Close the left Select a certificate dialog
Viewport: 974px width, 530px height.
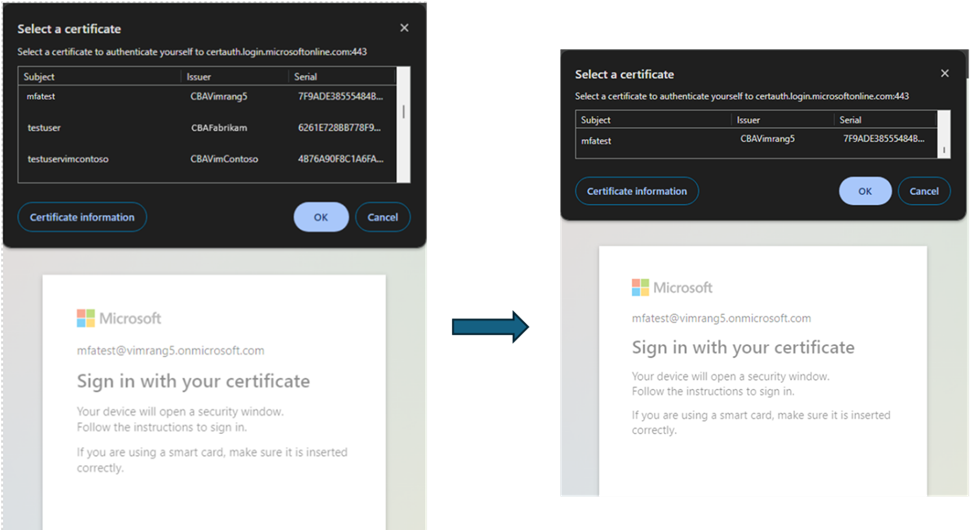404,28
